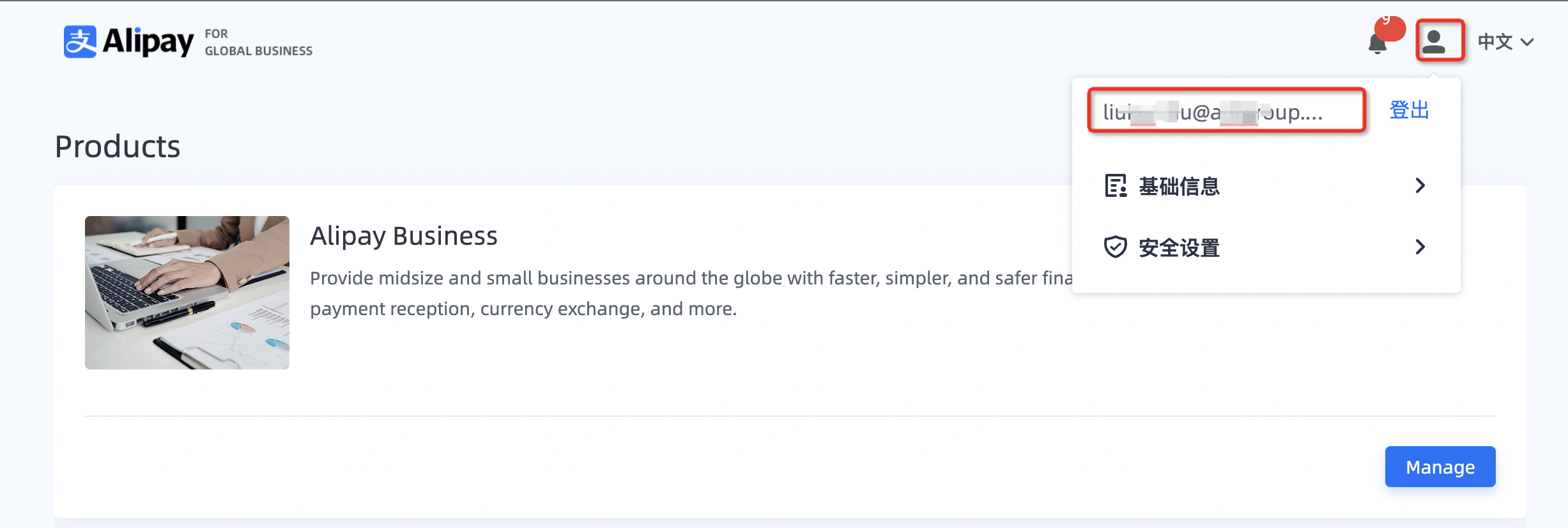
Task: Expand the 基础信息 chevron arrow
Action: pyautogui.click(x=1420, y=186)
